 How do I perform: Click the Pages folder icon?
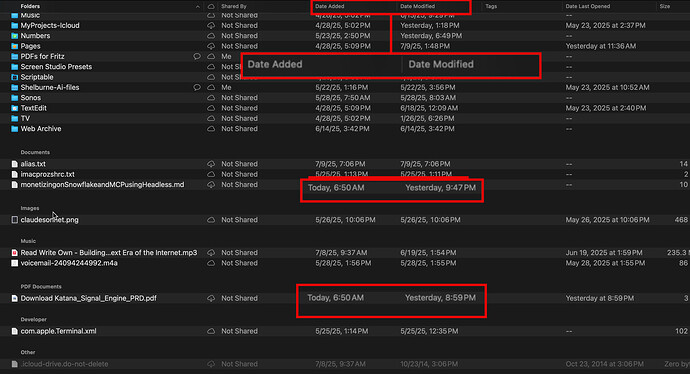[15, 46]
